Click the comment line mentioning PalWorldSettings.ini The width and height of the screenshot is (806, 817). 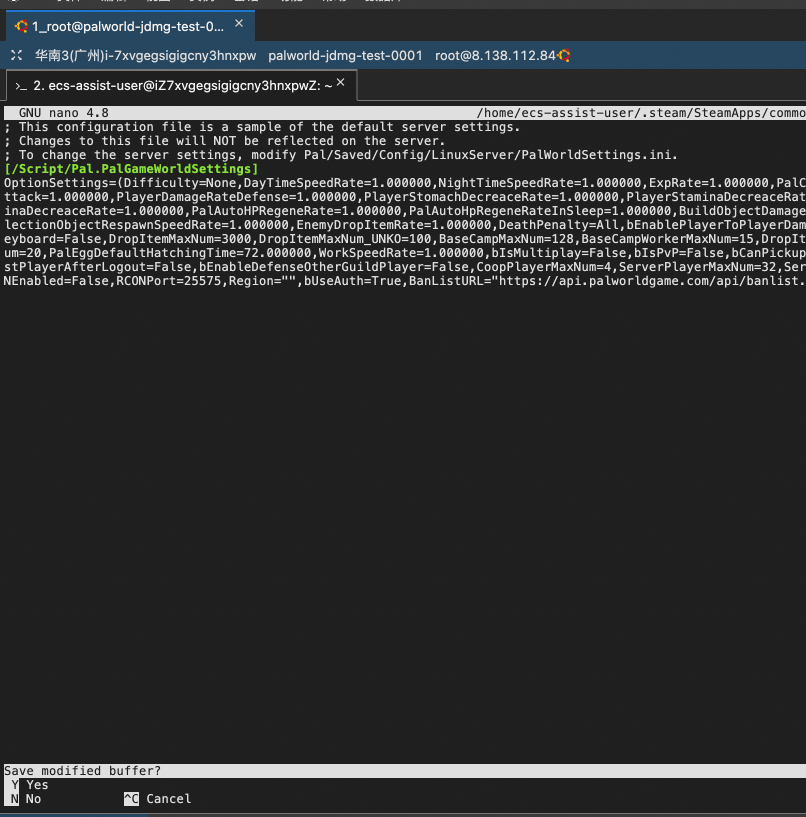[x=341, y=155]
